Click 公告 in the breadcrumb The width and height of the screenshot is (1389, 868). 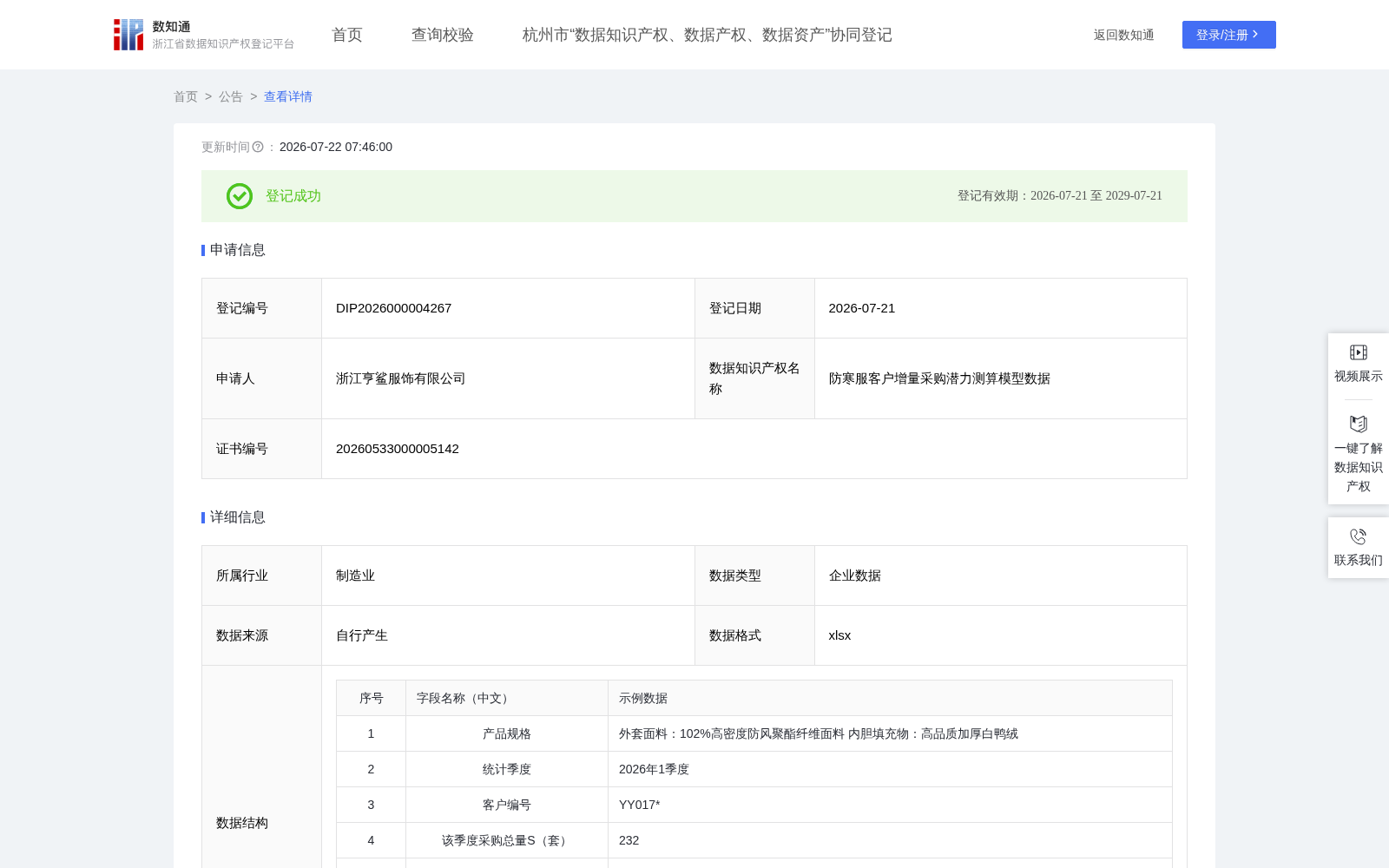pos(231,96)
